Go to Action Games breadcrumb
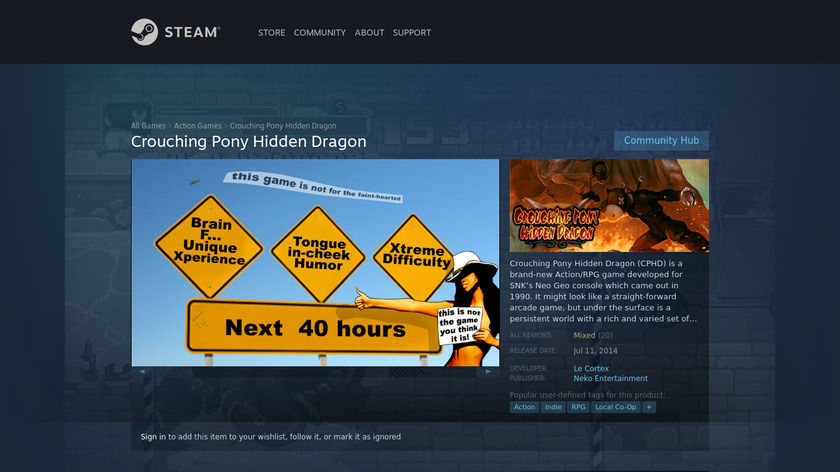This screenshot has height=472, width=840. 198,126
